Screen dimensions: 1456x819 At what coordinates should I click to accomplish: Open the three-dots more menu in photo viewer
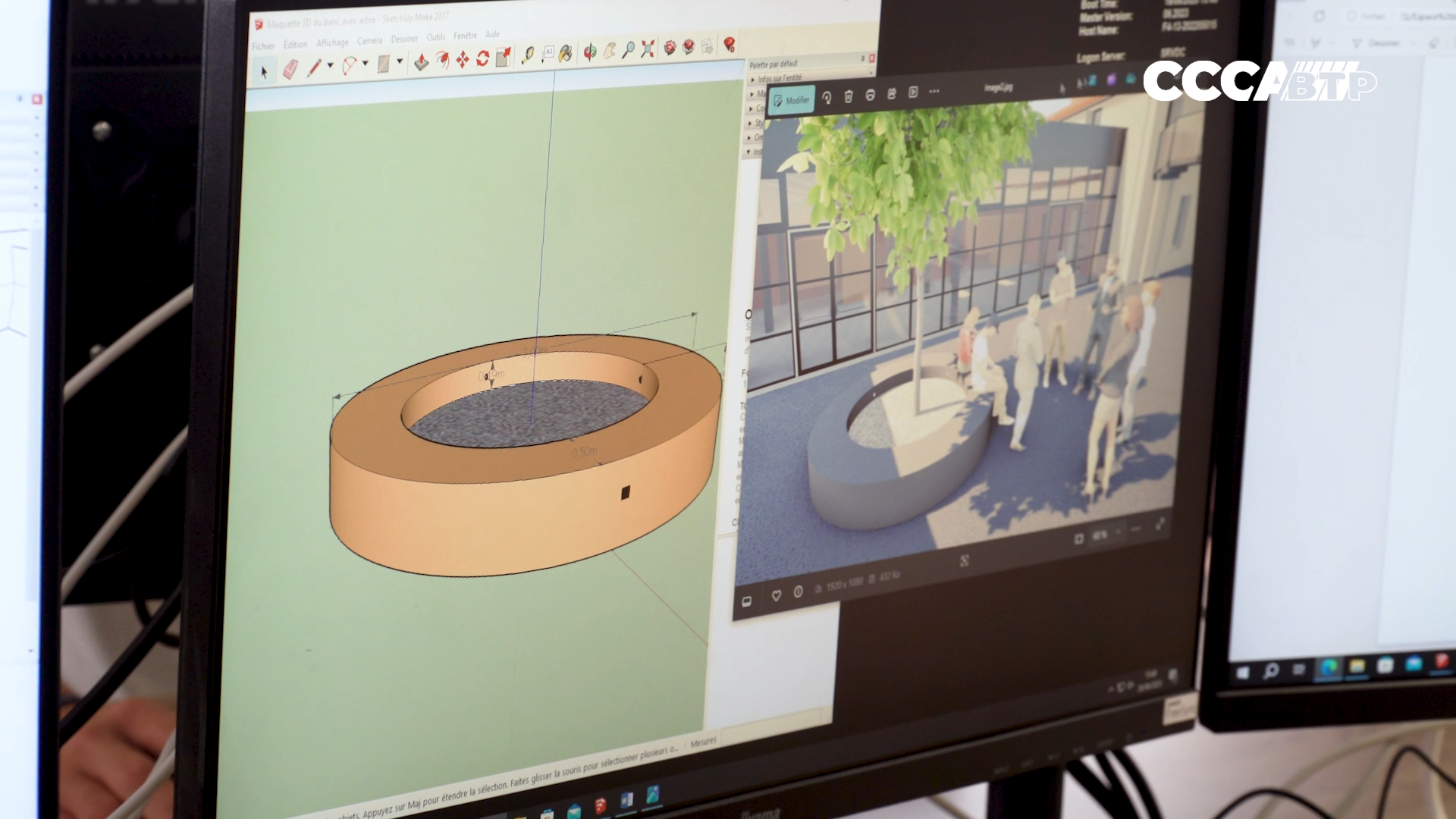[934, 91]
